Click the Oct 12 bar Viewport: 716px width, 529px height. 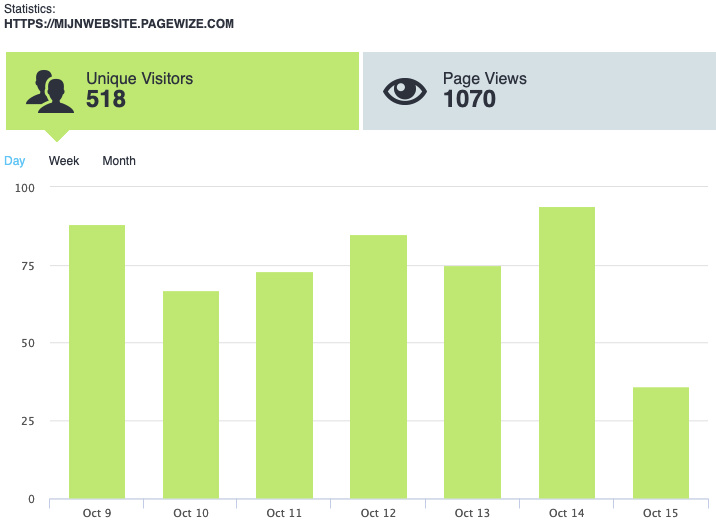click(378, 366)
